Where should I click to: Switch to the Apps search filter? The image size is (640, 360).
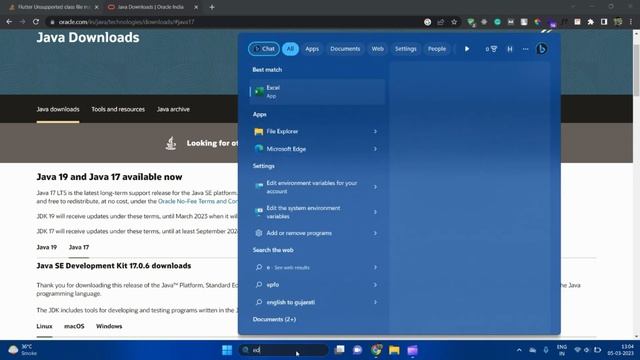(312, 49)
